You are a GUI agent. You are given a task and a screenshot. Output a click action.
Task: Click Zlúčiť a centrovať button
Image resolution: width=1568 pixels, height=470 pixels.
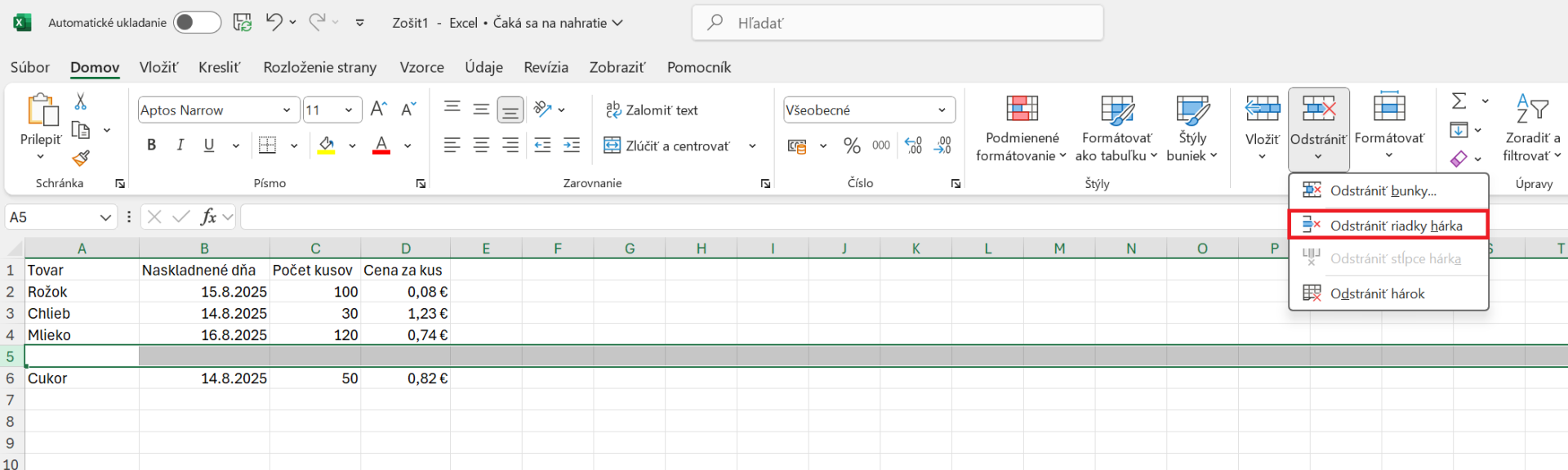coord(667,145)
